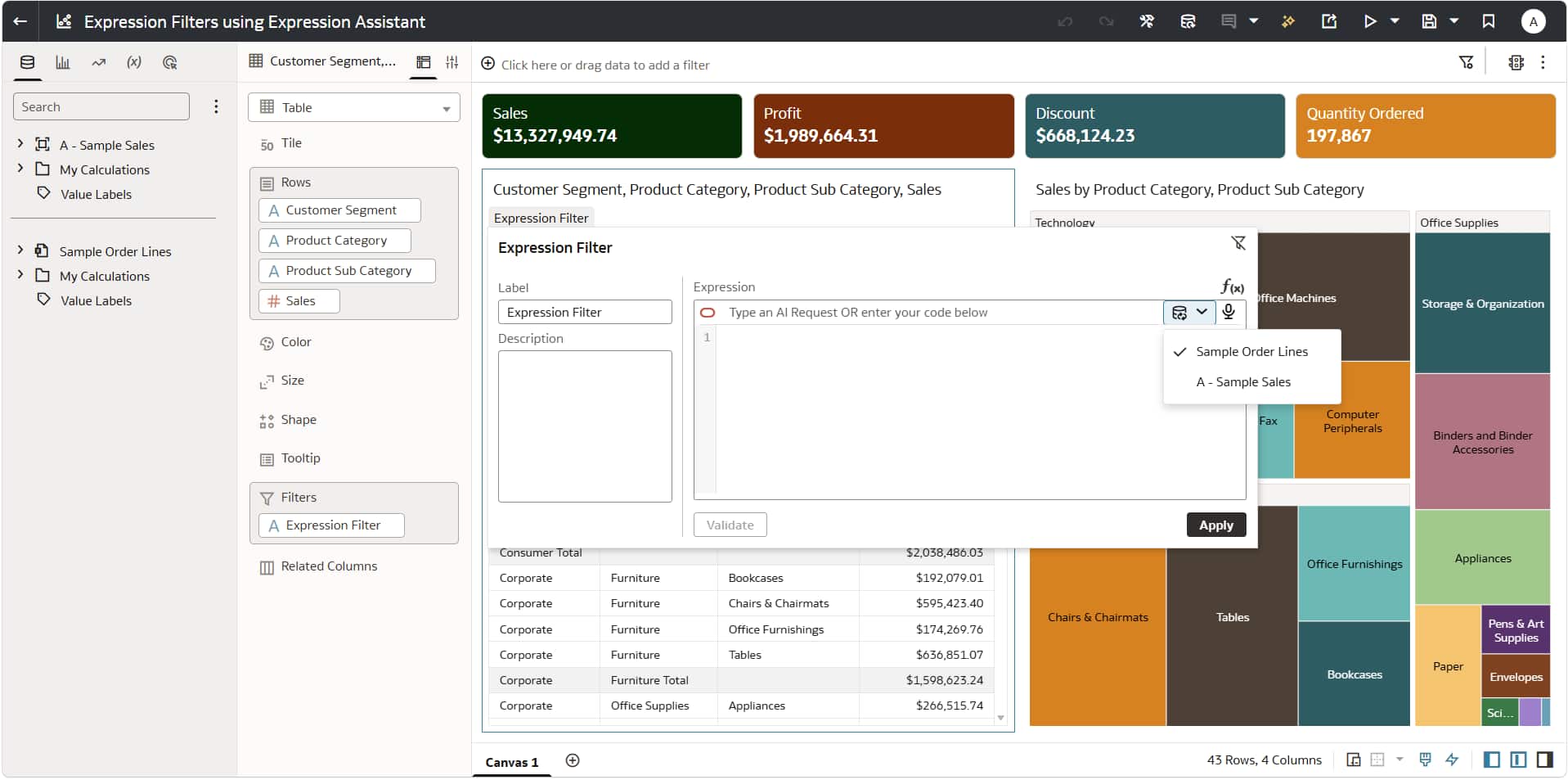Open the brush format icon in the status bar
This screenshot has height=780, width=1568.
point(1425,760)
